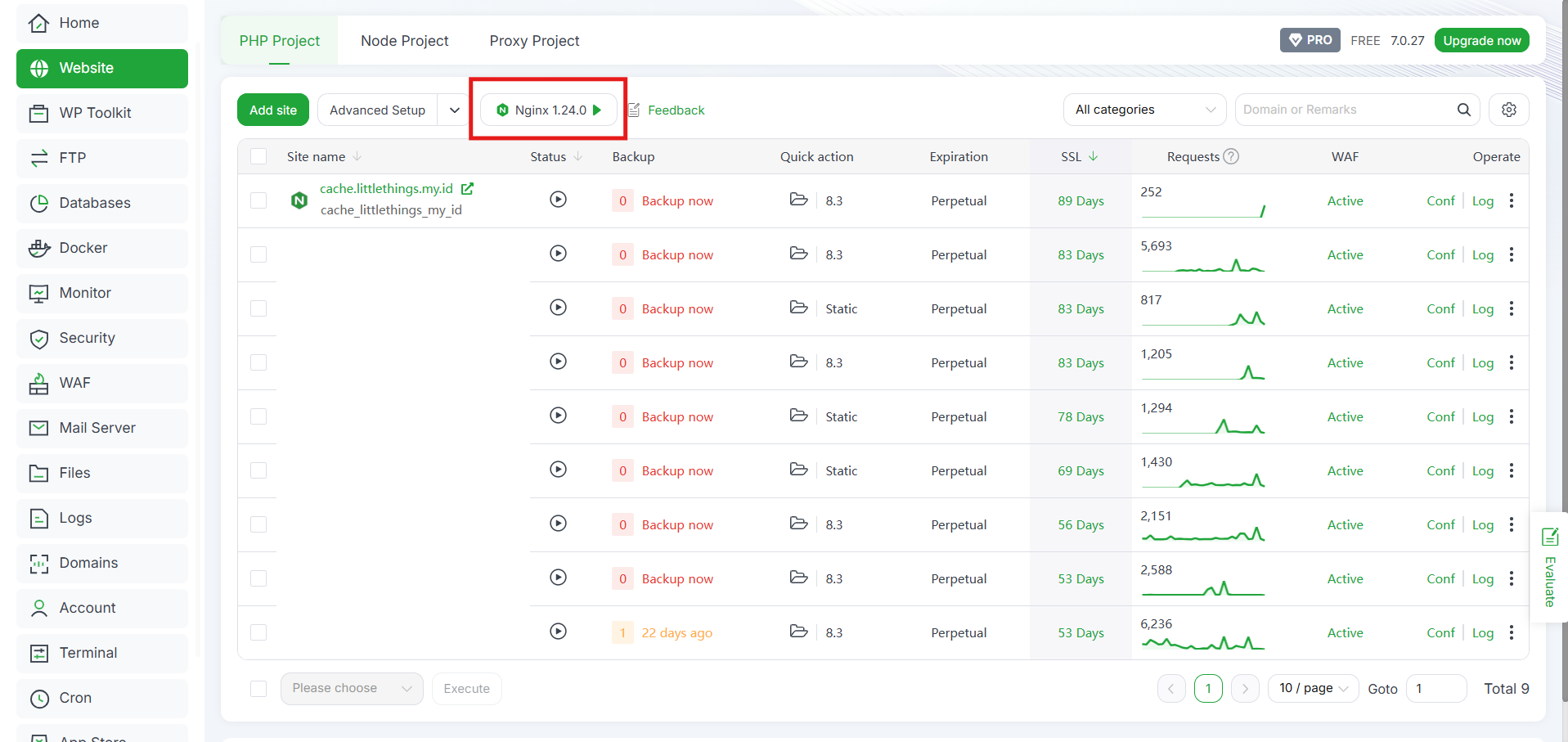Sort by the Status column
Image resolution: width=1568 pixels, height=742 pixels.
pyautogui.click(x=556, y=156)
